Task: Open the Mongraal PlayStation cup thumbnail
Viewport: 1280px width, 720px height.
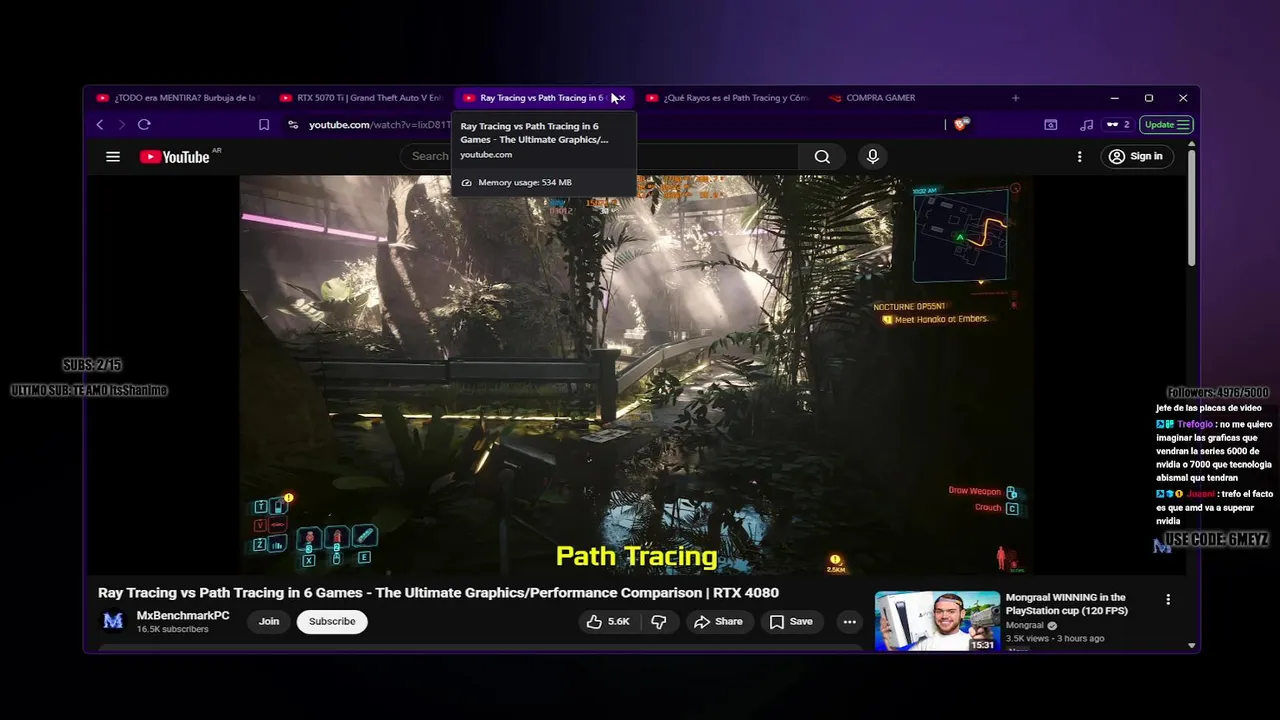Action: pyautogui.click(x=937, y=621)
